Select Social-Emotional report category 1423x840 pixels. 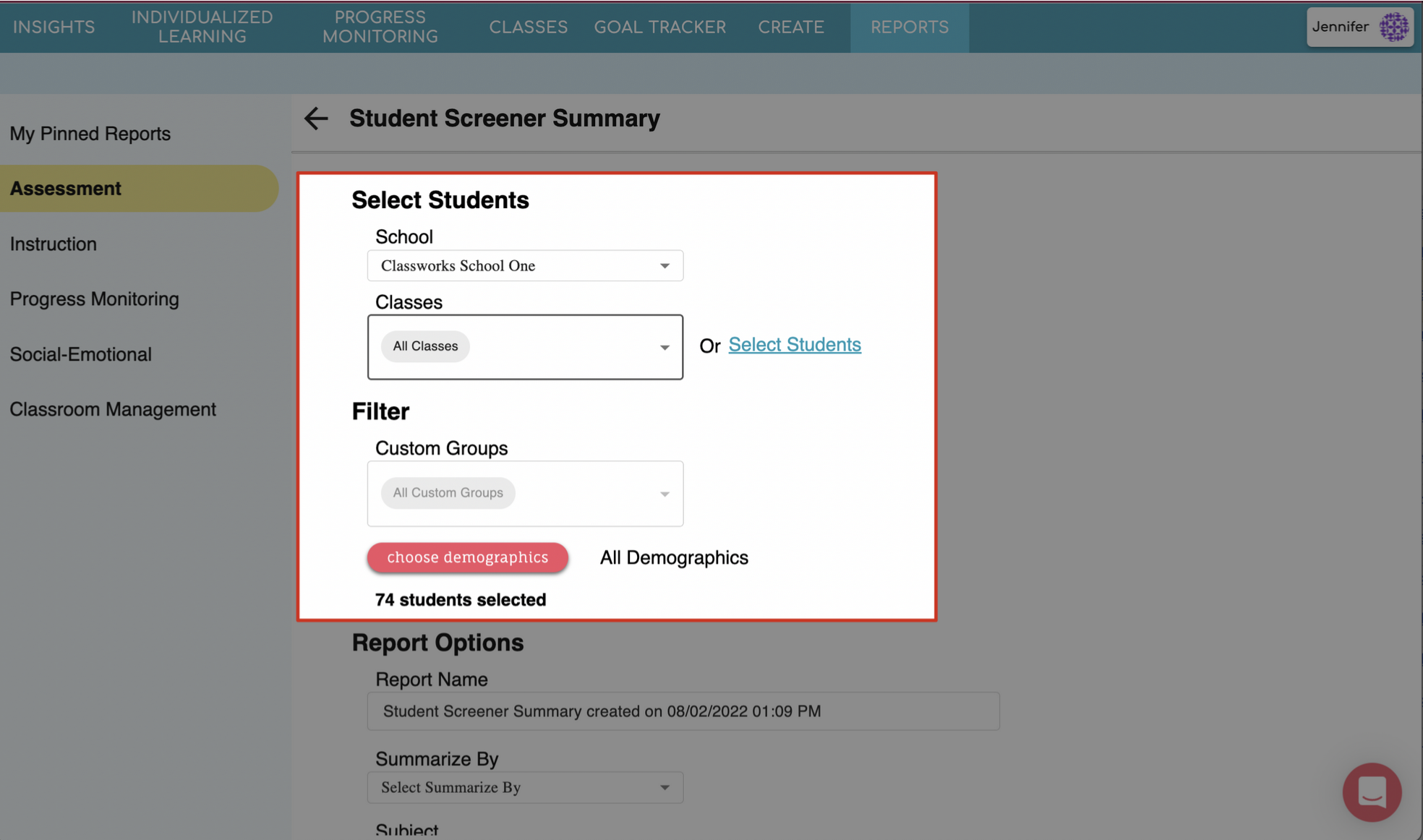[81, 354]
